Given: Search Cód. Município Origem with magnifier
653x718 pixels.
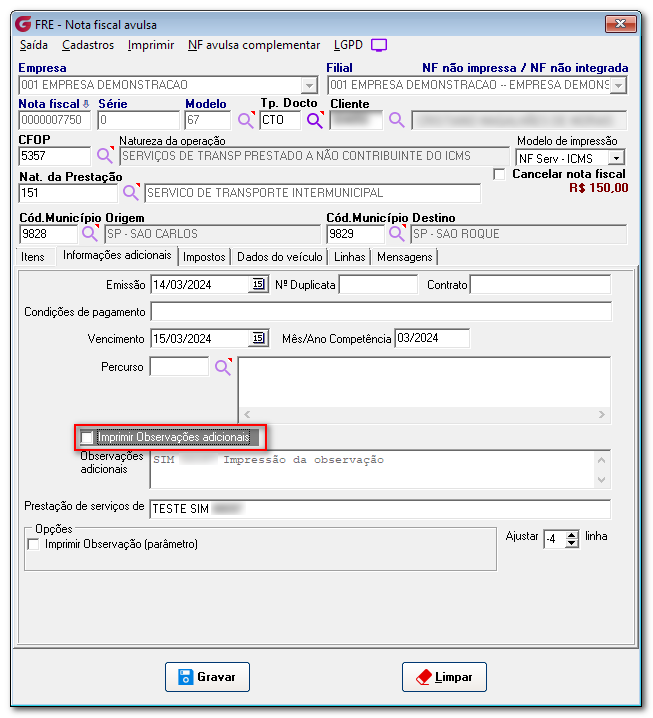Looking at the screenshot, I should click(x=90, y=234).
